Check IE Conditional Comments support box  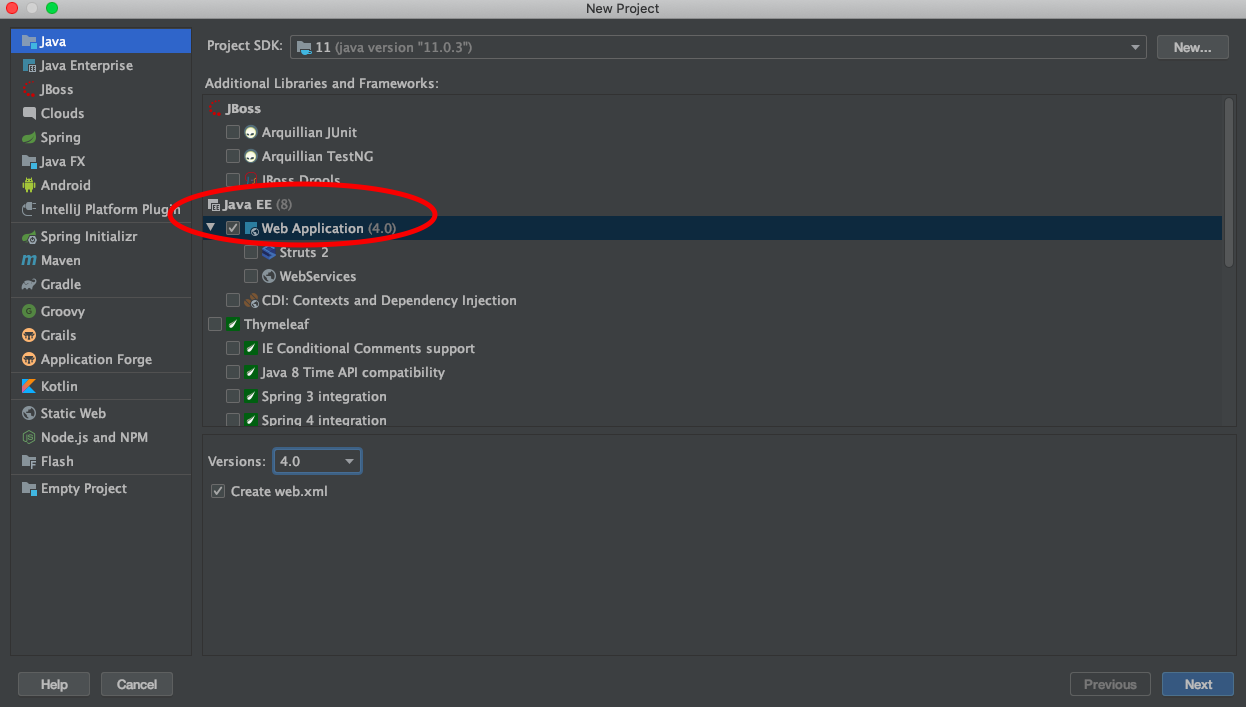[233, 348]
